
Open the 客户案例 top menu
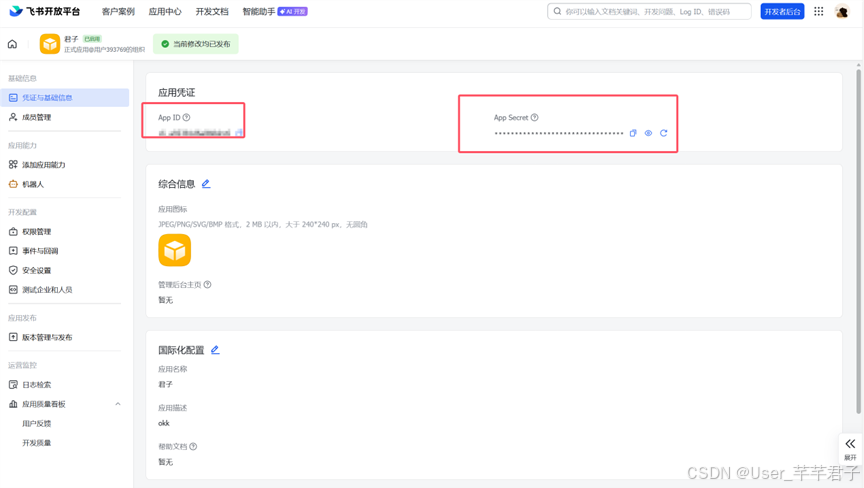[x=118, y=12]
